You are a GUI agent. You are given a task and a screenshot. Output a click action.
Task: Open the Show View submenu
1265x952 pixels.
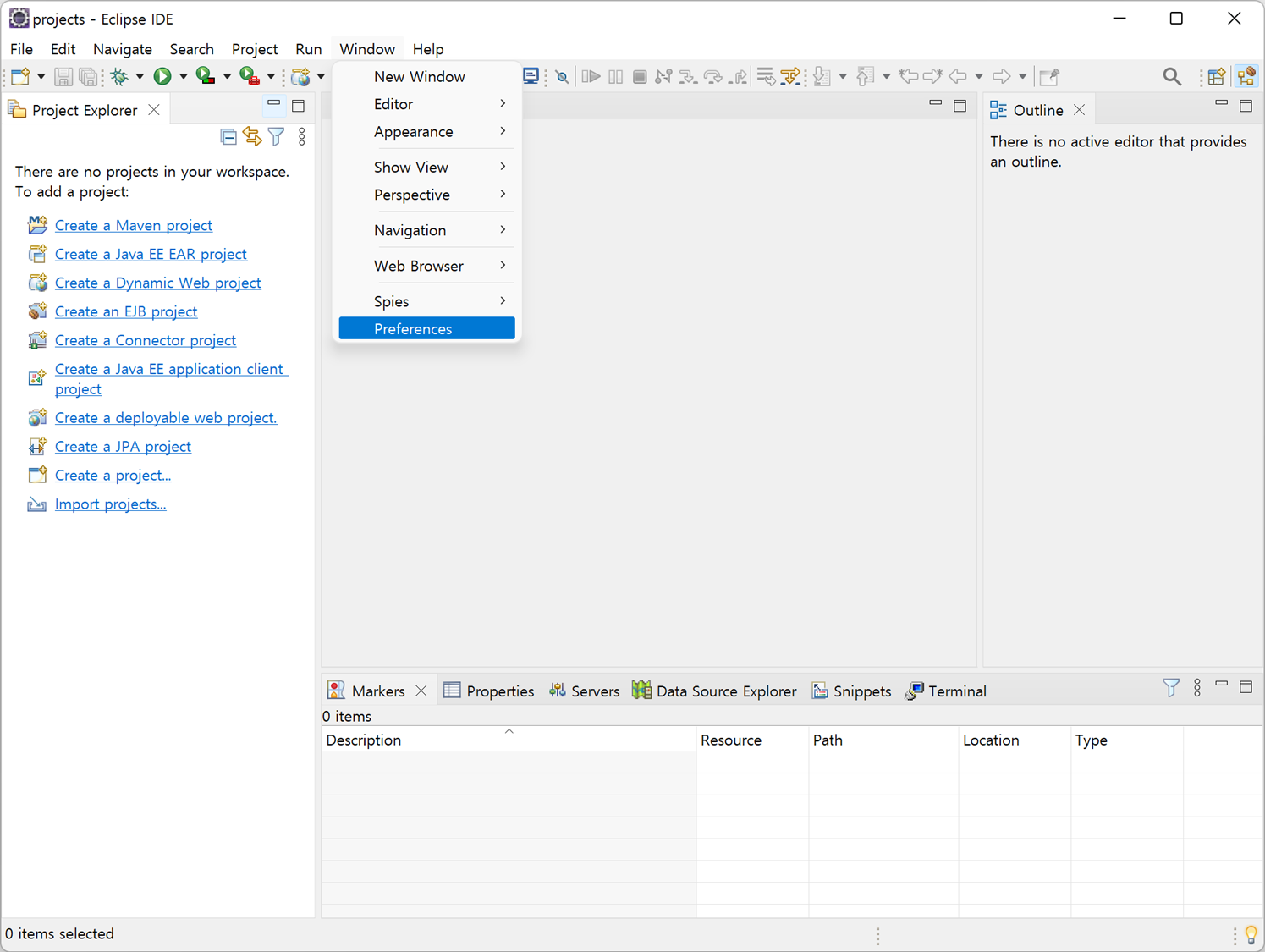coord(427,168)
